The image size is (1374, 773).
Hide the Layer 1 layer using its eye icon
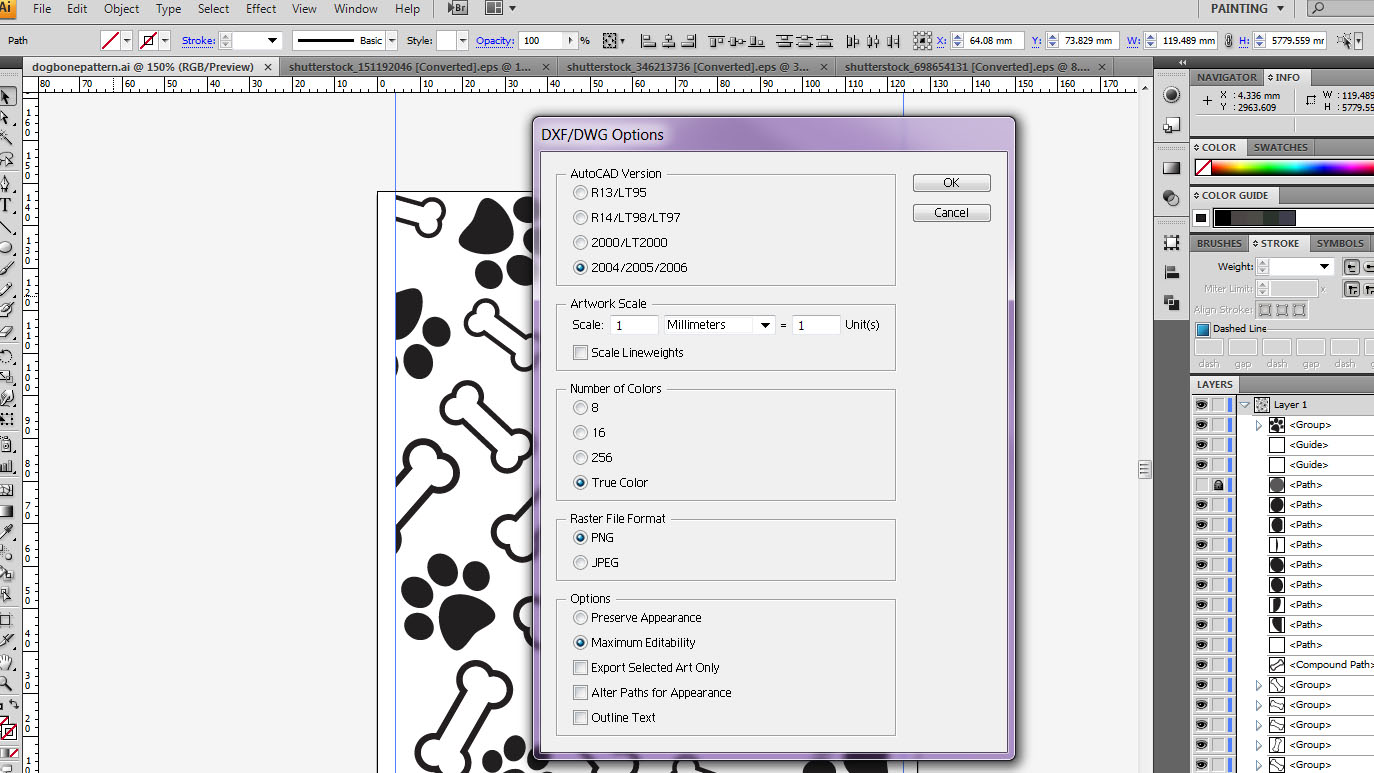click(1200, 404)
